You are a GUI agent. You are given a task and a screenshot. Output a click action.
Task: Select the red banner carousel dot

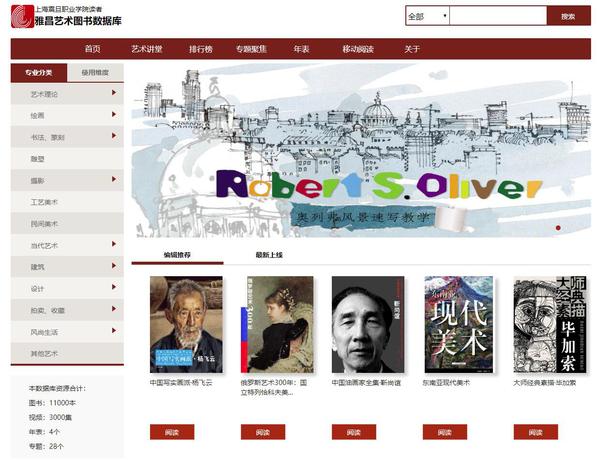558,228
